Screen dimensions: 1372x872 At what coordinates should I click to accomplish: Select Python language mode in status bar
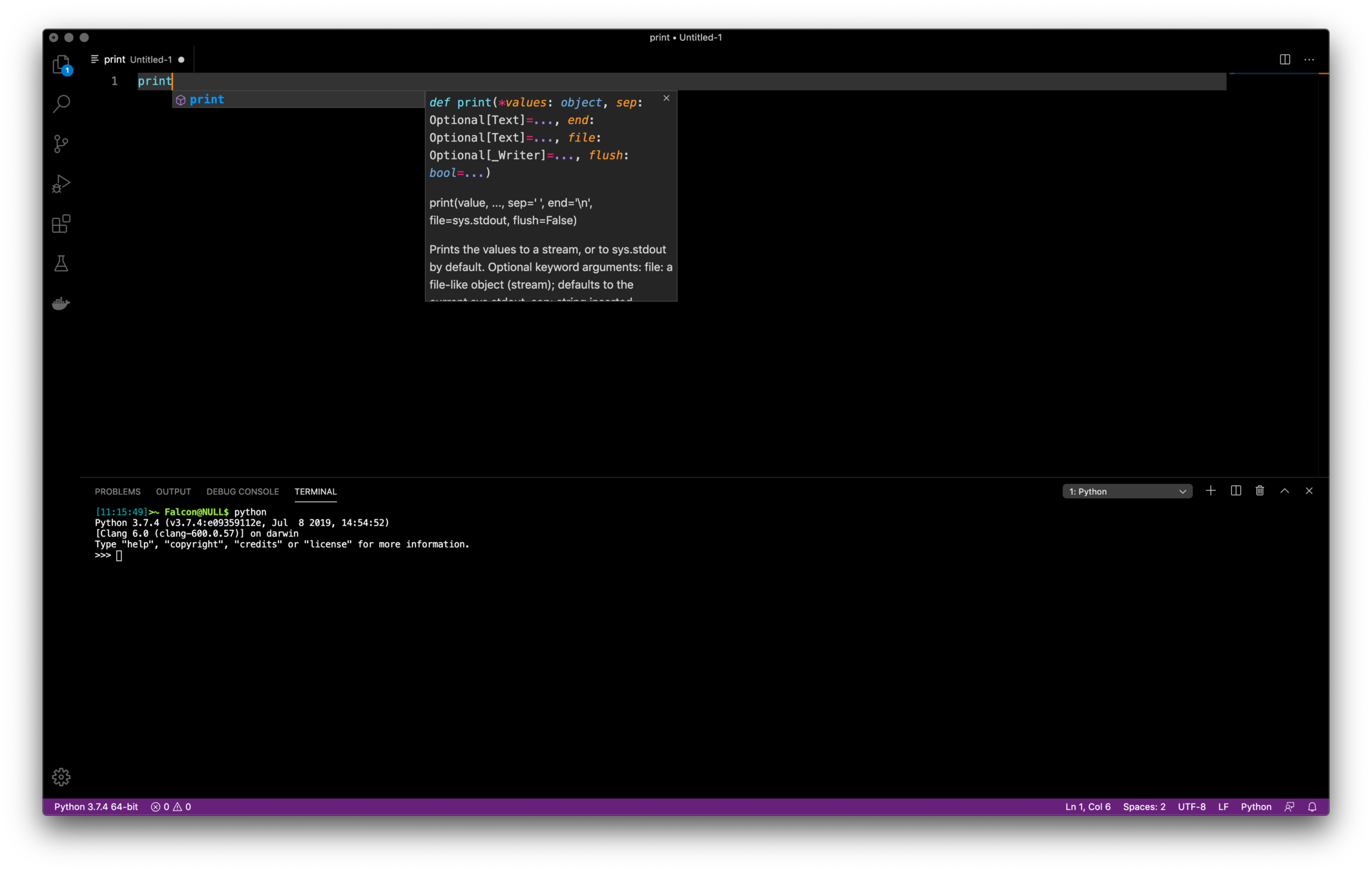coord(1256,807)
